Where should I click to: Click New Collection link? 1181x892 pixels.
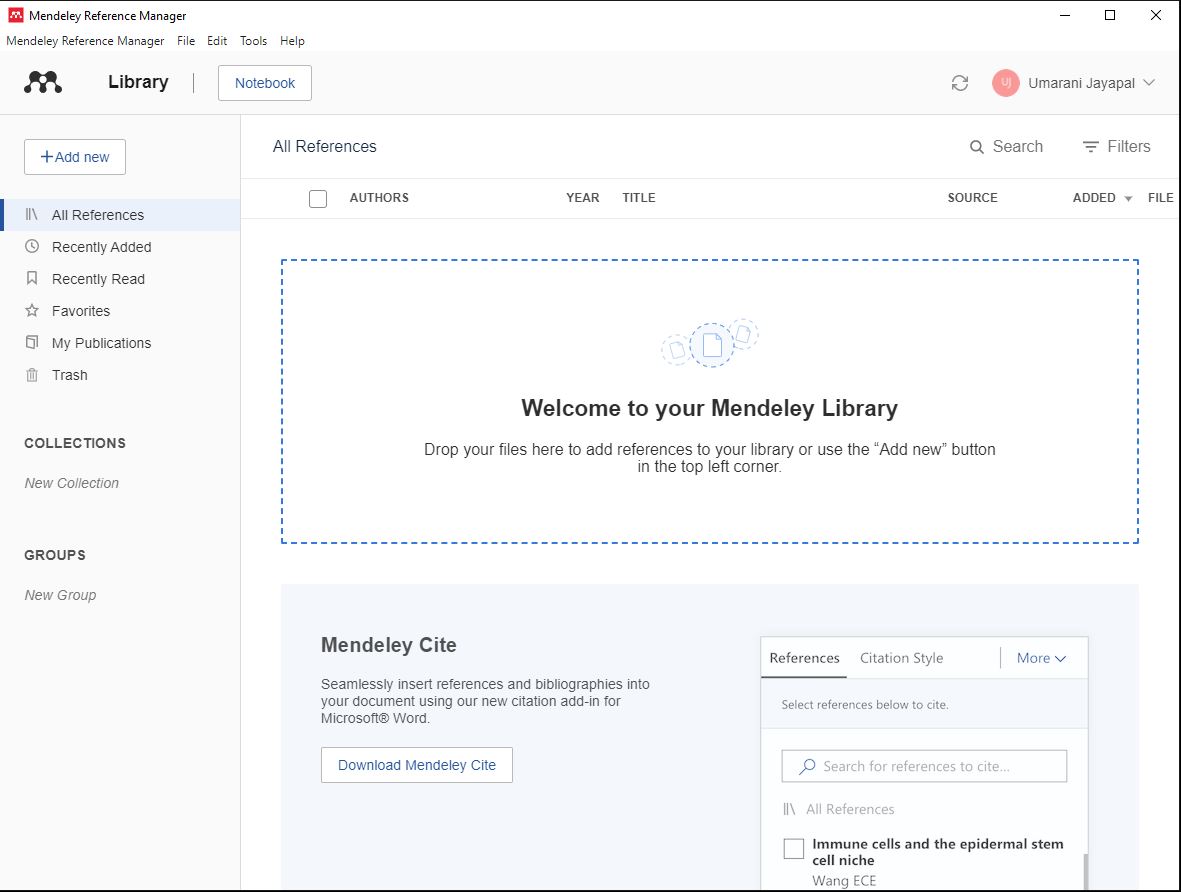pyautogui.click(x=72, y=483)
